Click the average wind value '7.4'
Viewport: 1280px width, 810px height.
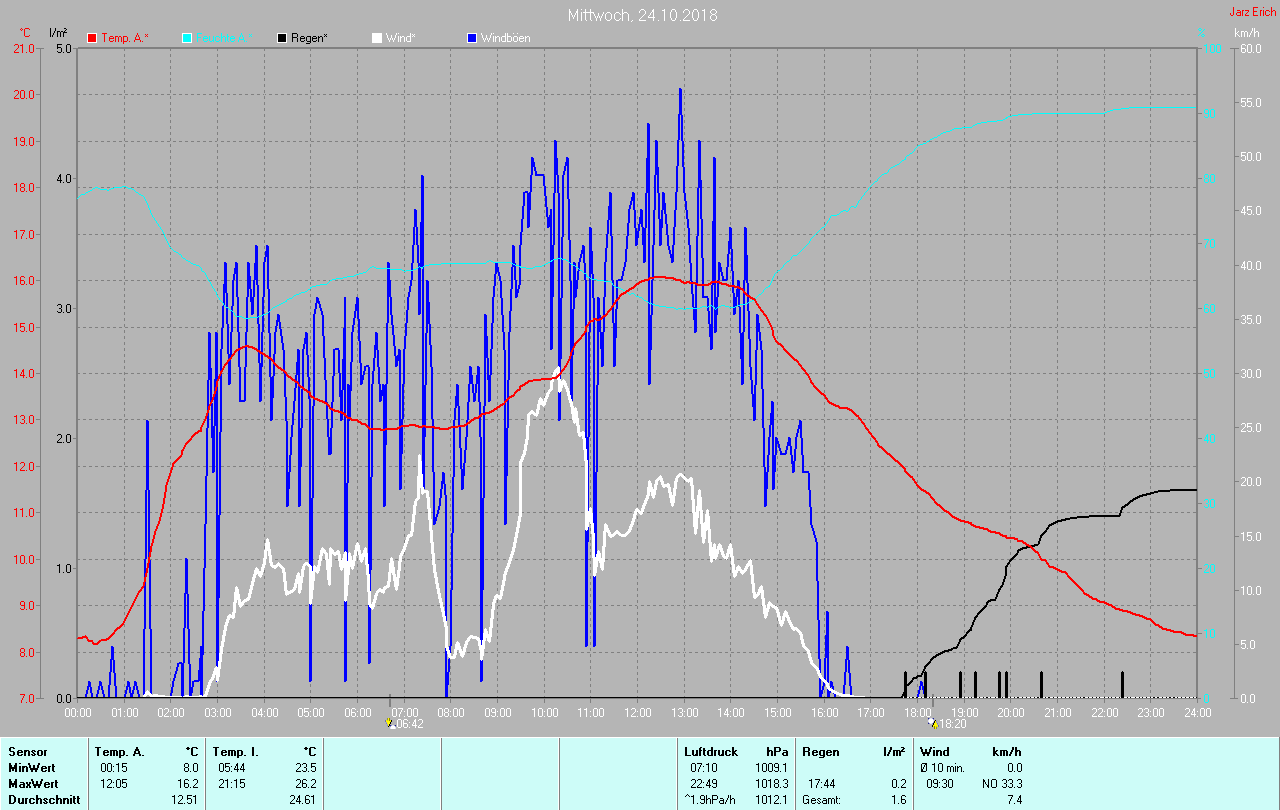(x=1014, y=800)
